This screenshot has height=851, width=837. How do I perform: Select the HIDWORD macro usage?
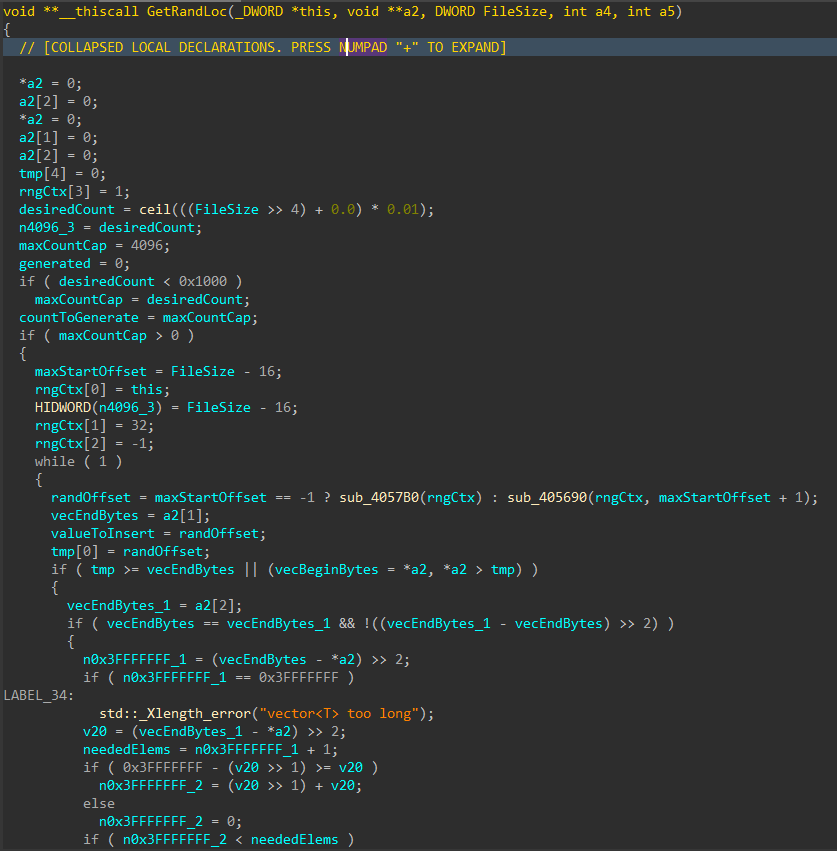coord(63,407)
